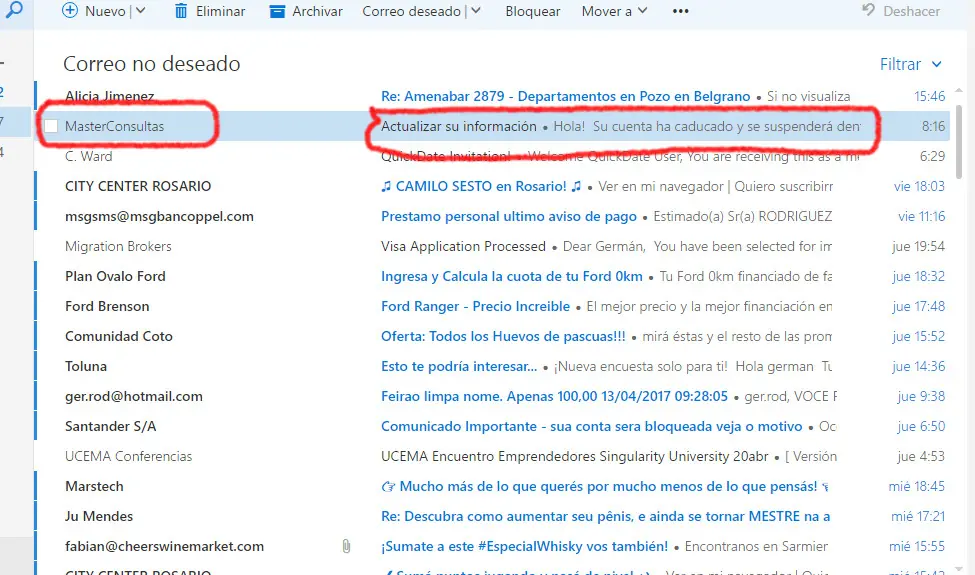Select sender Plan Ovalo Ford
975x575 pixels.
(x=115, y=276)
